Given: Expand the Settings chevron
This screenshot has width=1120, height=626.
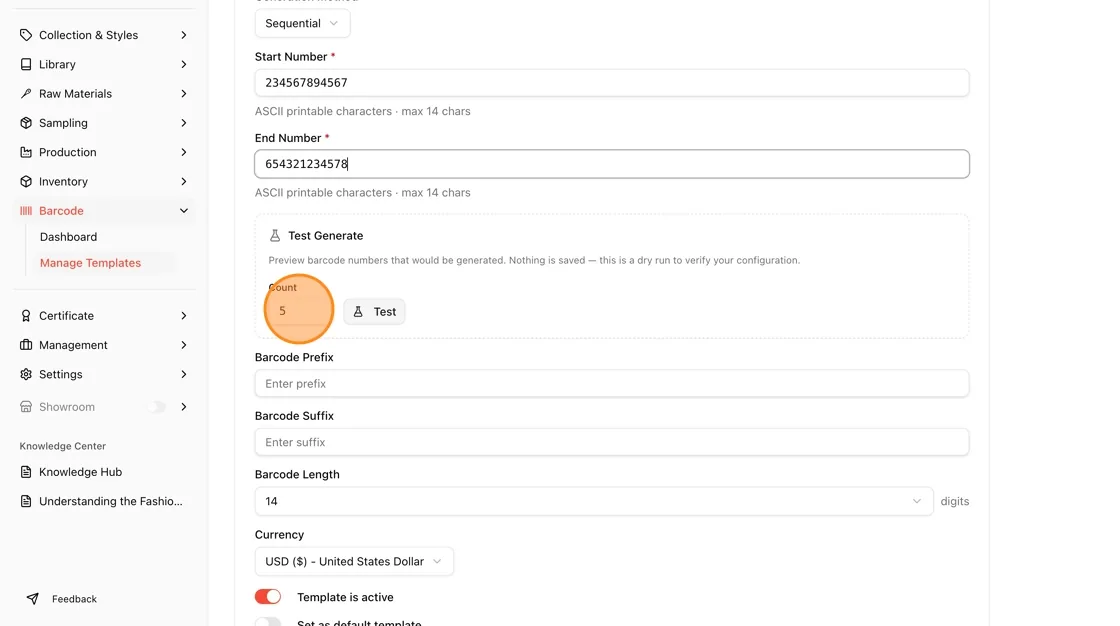Looking at the screenshot, I should (x=184, y=374).
